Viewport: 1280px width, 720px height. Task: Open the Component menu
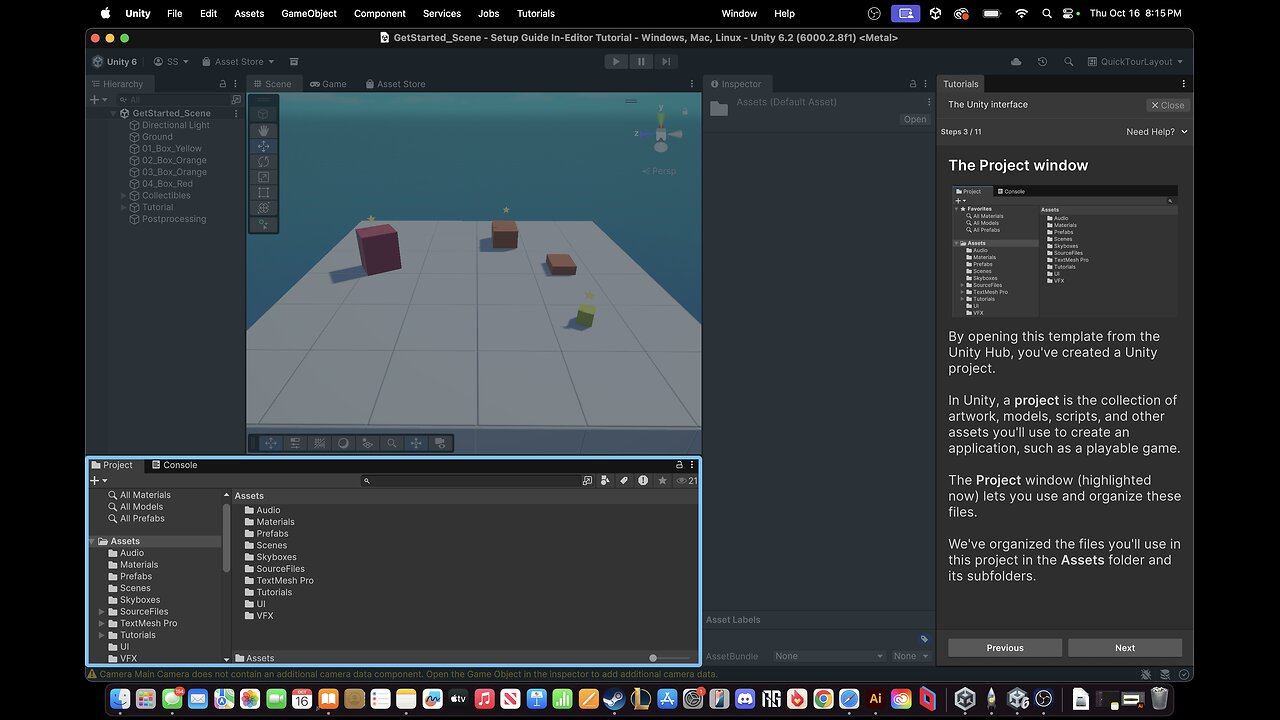[x=380, y=14]
